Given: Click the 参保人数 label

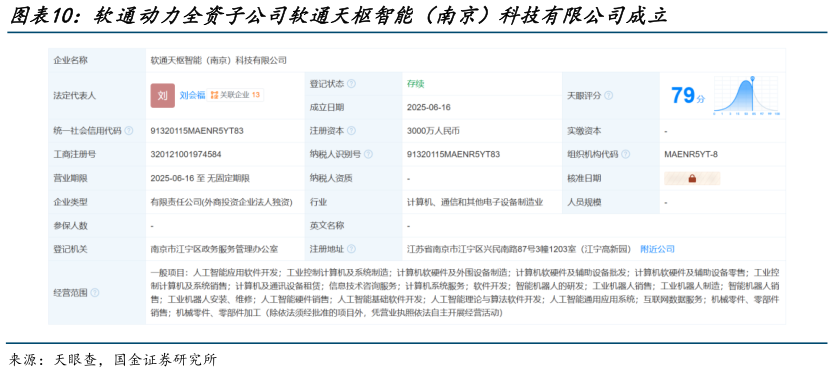Looking at the screenshot, I should (71, 225).
